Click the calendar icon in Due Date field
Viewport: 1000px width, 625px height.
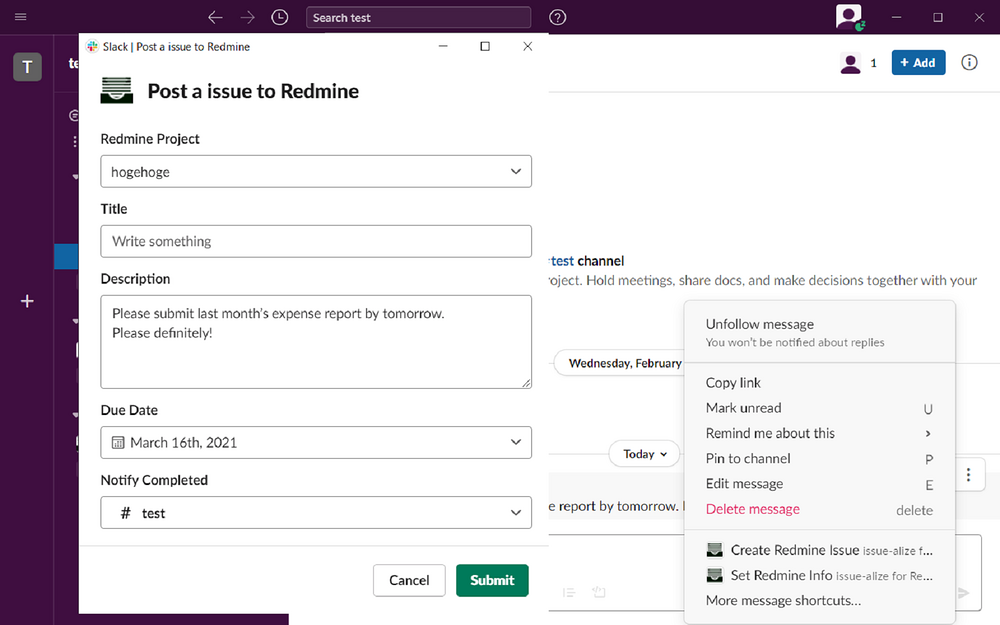[x=118, y=443]
